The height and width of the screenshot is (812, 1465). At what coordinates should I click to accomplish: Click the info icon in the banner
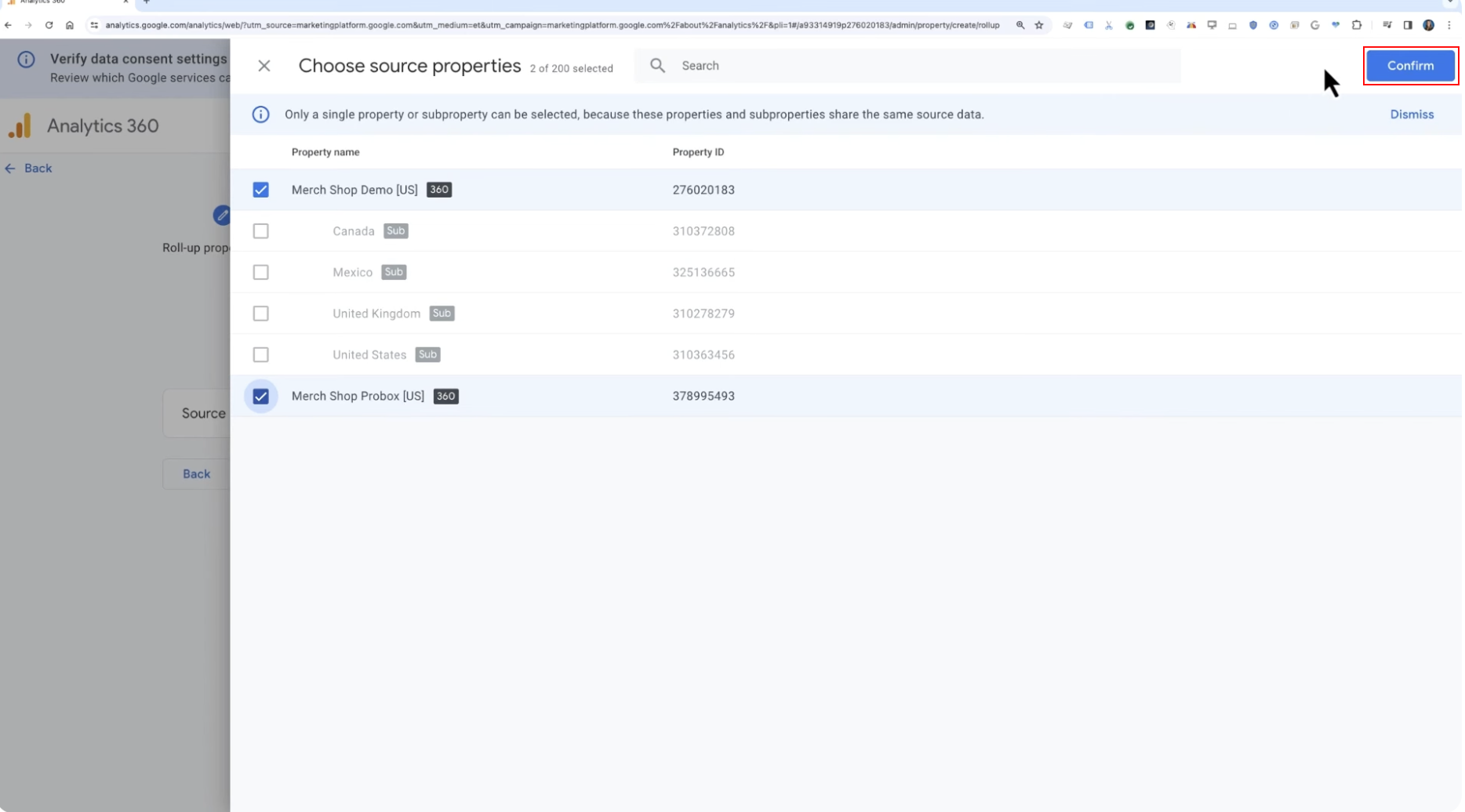(x=261, y=114)
